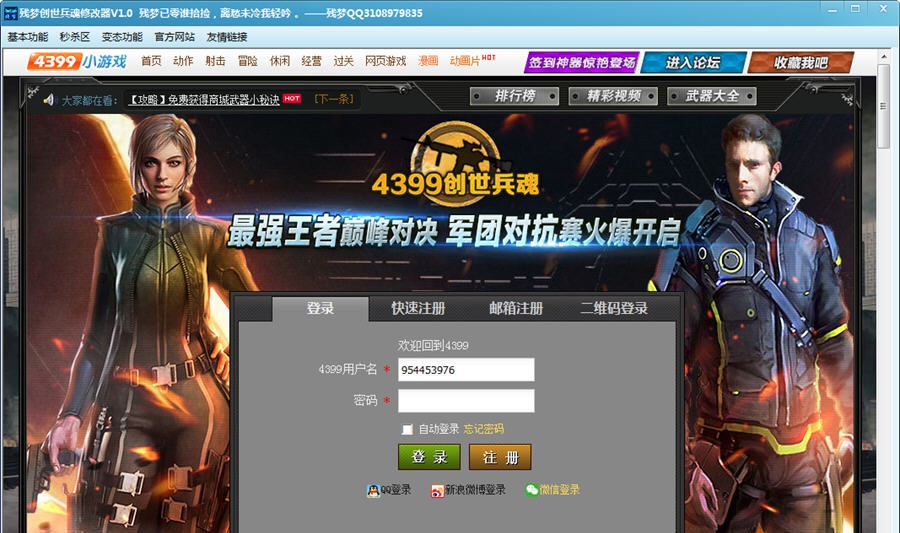Click the speaker announcement icon
The width and height of the screenshot is (900, 533).
(48, 100)
